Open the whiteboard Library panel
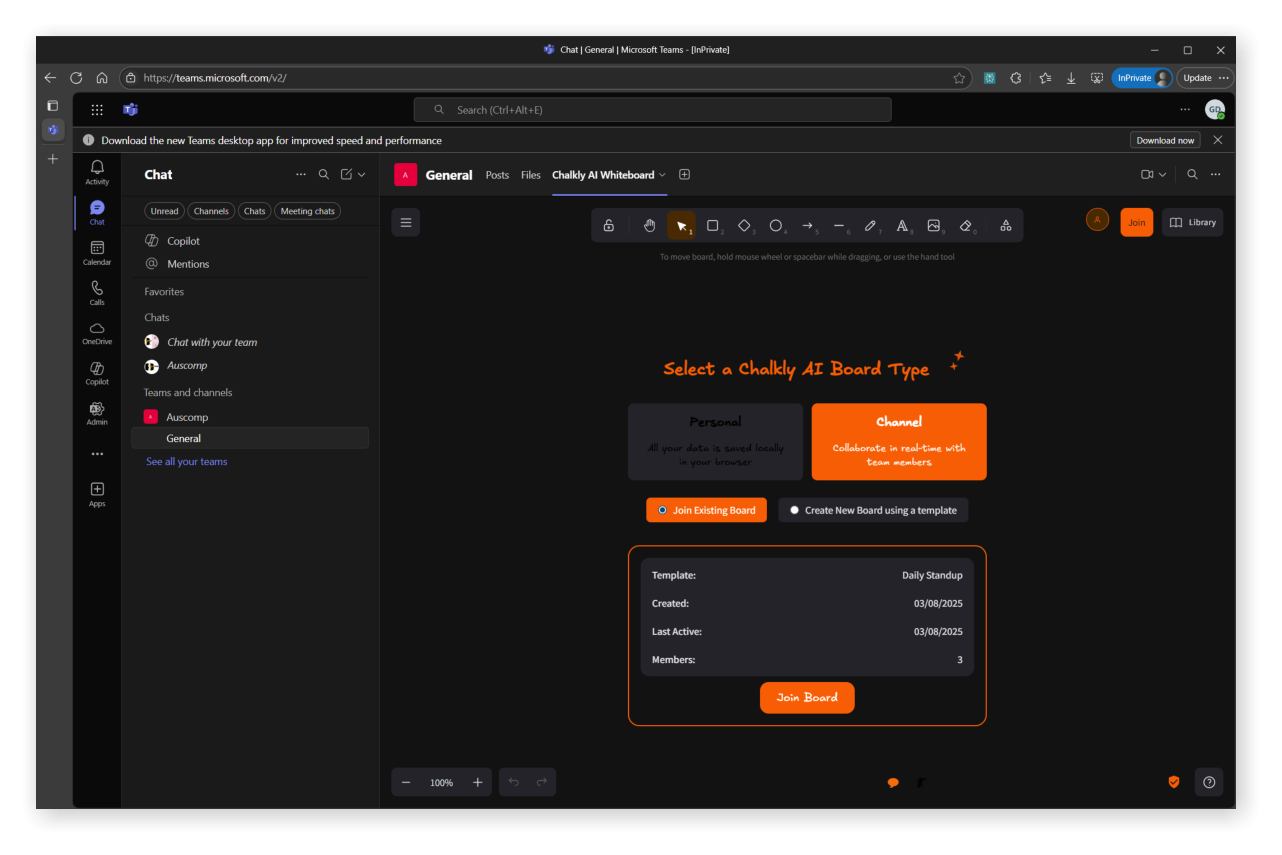This screenshot has height=855, width=1282. pyautogui.click(x=1192, y=222)
